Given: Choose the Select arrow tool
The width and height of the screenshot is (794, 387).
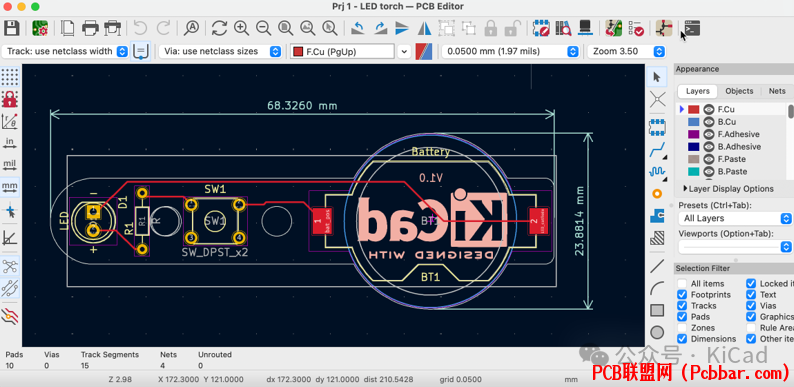Looking at the screenshot, I should click(657, 77).
